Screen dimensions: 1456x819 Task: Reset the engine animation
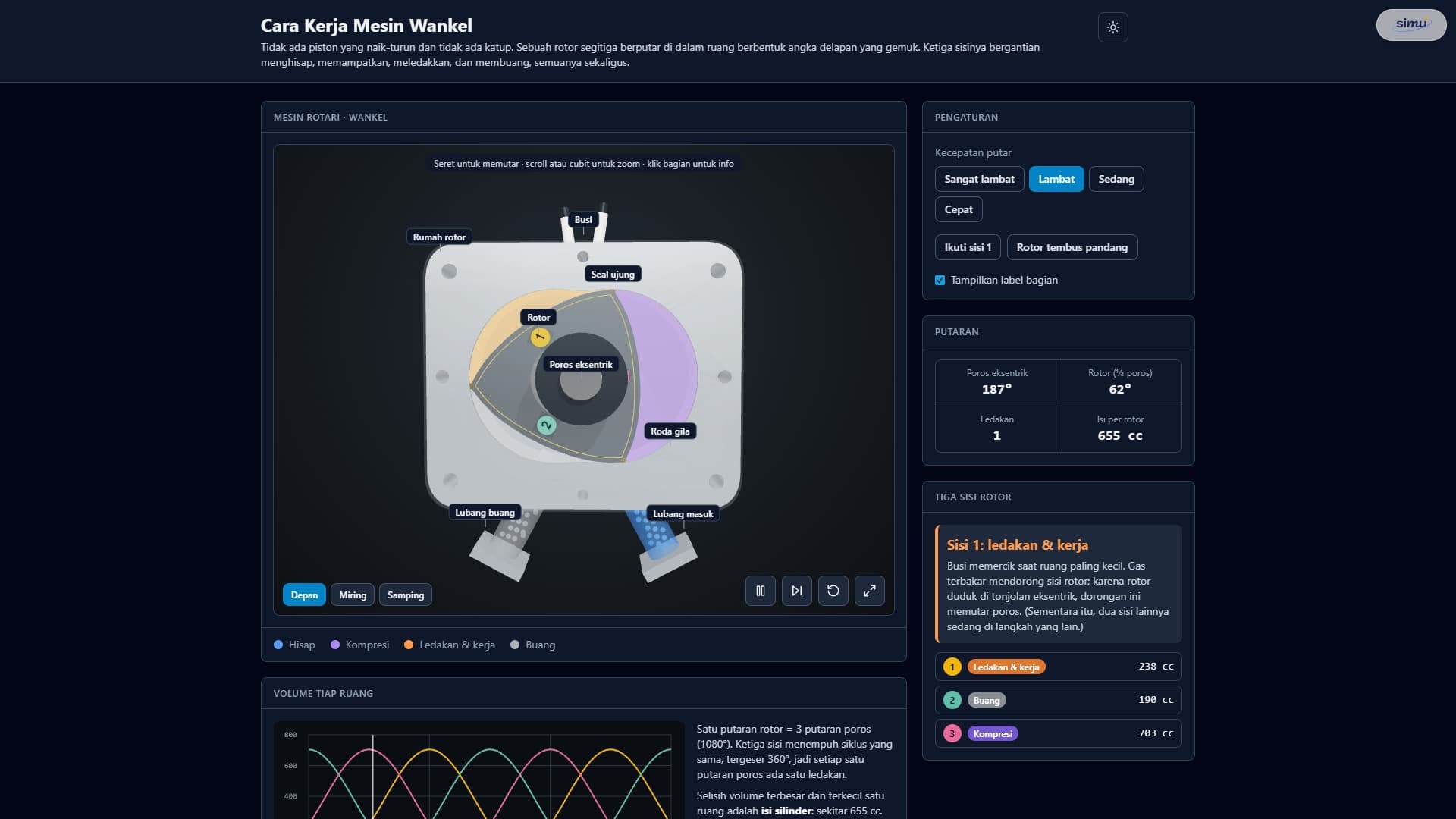(x=833, y=591)
